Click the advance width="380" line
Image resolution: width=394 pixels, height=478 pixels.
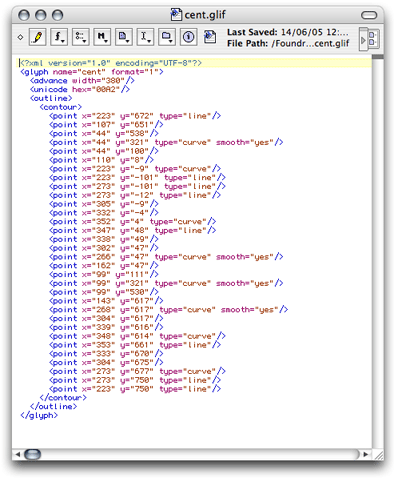point(82,81)
